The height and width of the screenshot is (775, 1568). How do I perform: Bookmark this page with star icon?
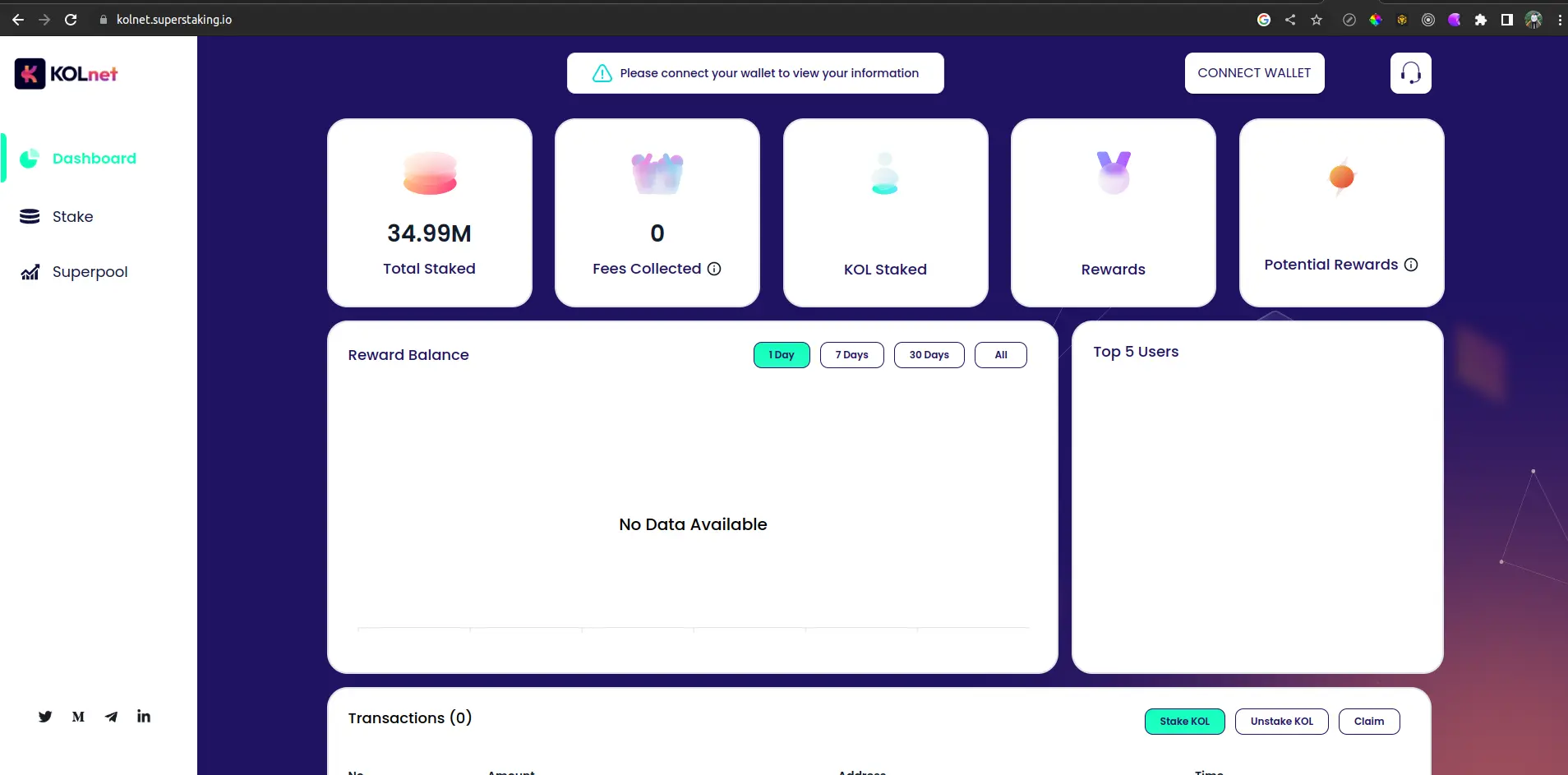1317,20
